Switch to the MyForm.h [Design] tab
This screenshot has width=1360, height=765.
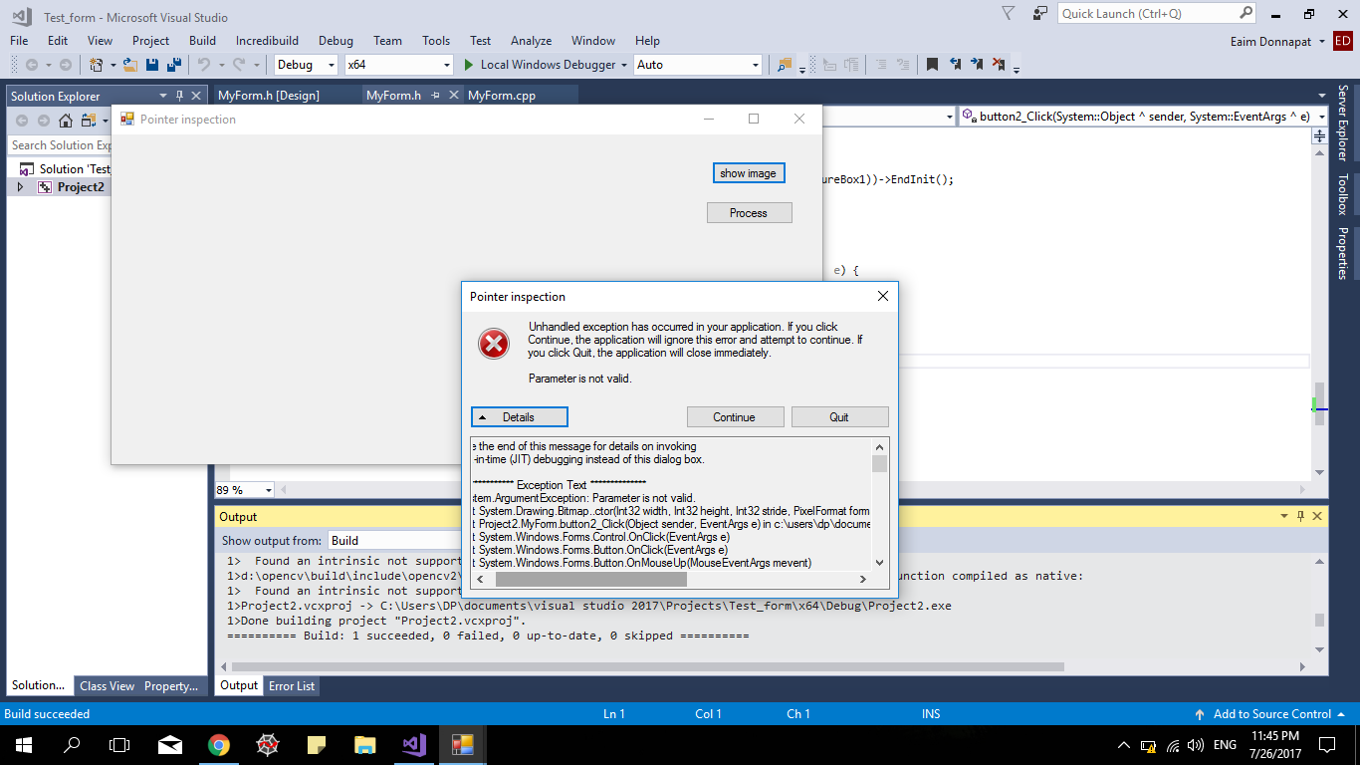pyautogui.click(x=269, y=96)
